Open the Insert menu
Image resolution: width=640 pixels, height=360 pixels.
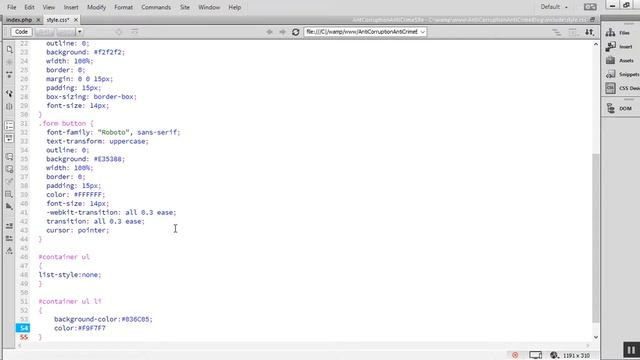click(x=71, y=7)
